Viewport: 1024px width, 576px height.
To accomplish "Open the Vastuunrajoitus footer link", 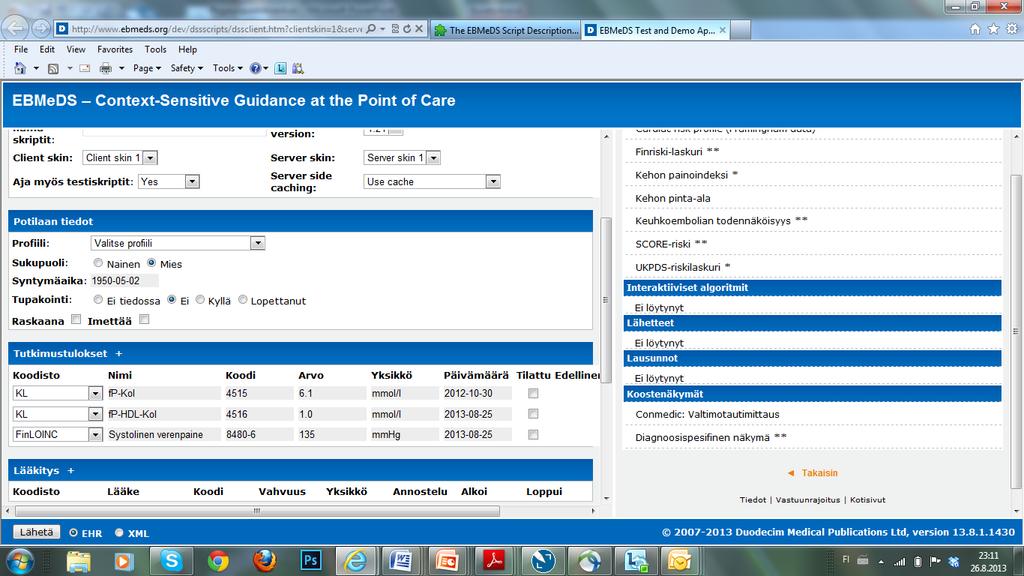I will 808,500.
